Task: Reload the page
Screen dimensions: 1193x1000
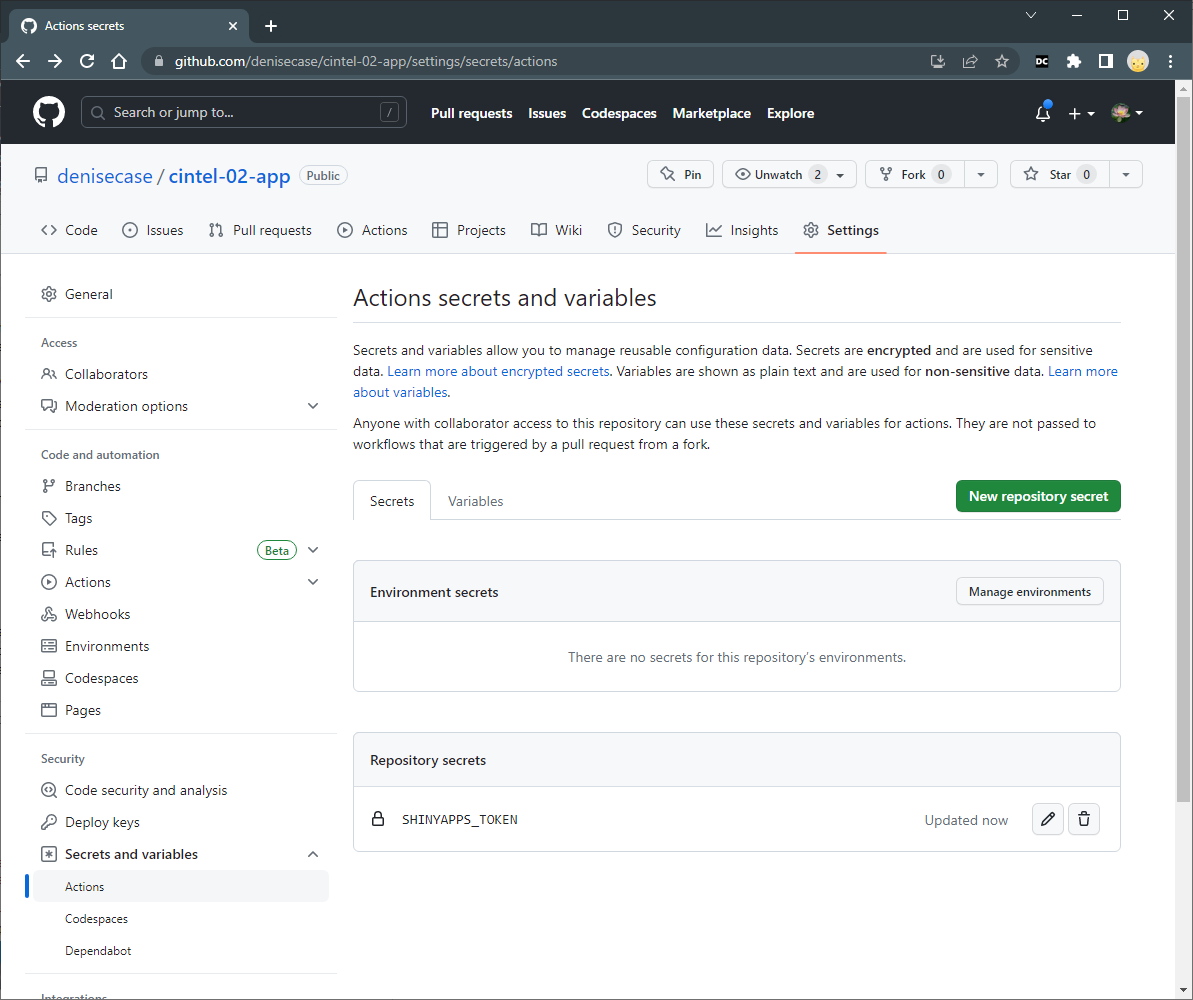Action: click(87, 62)
